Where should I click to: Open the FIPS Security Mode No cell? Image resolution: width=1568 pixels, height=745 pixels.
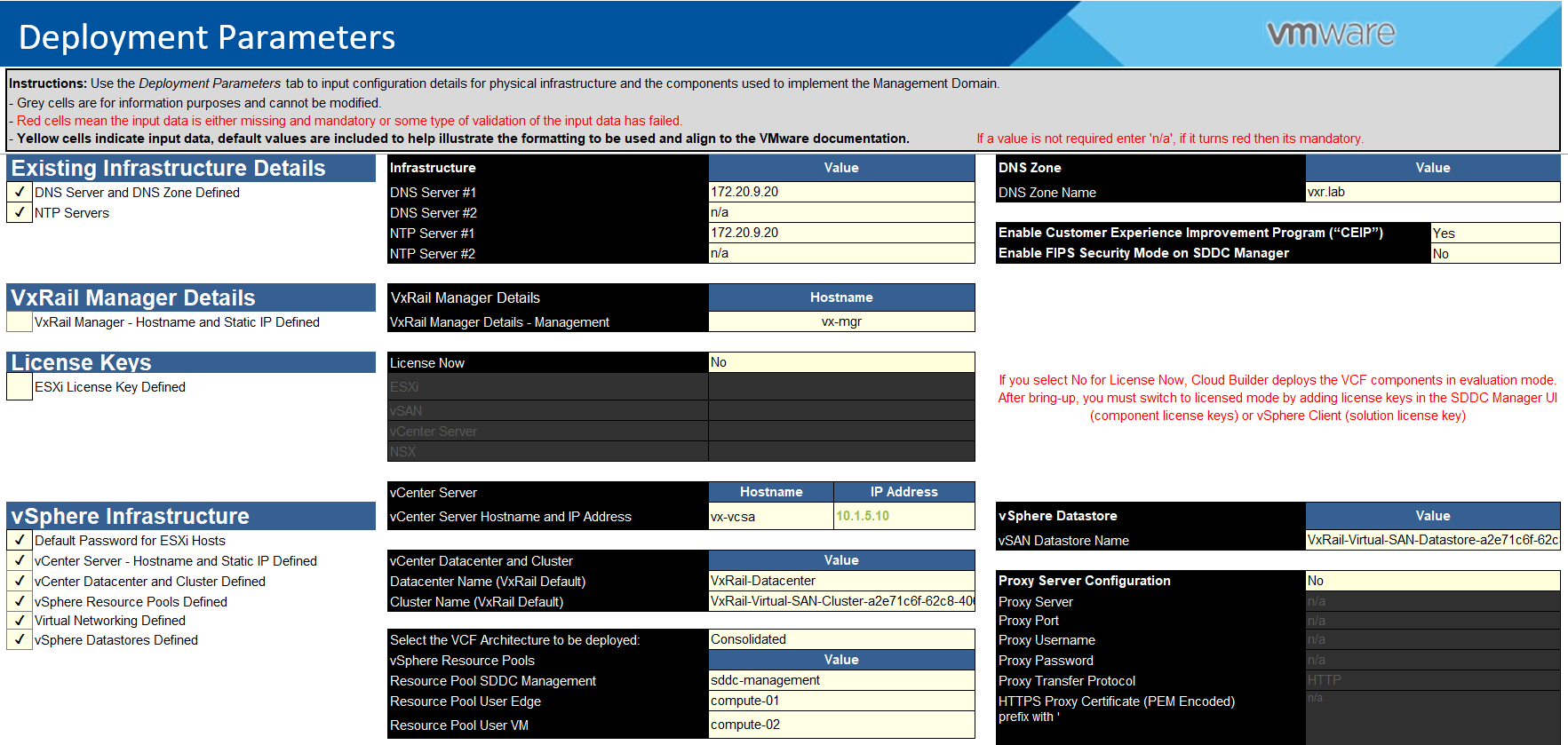point(1495,253)
